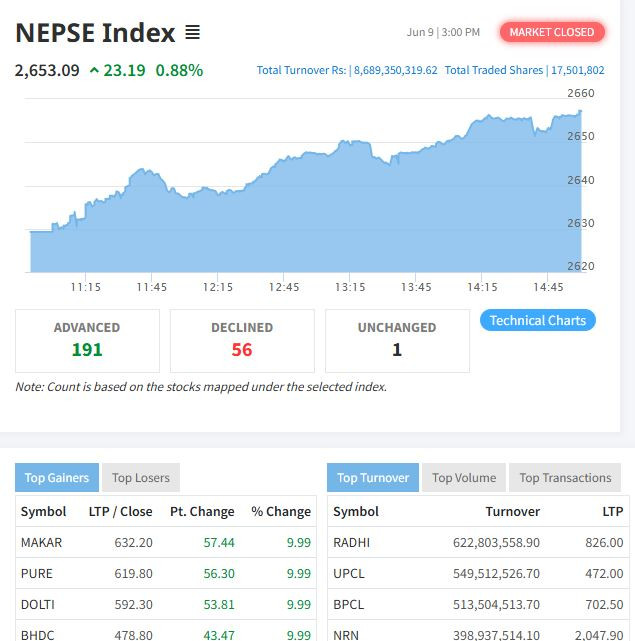635x641 pixels.
Task: Open the RADHI stock in turnover table
Action: 351,542
